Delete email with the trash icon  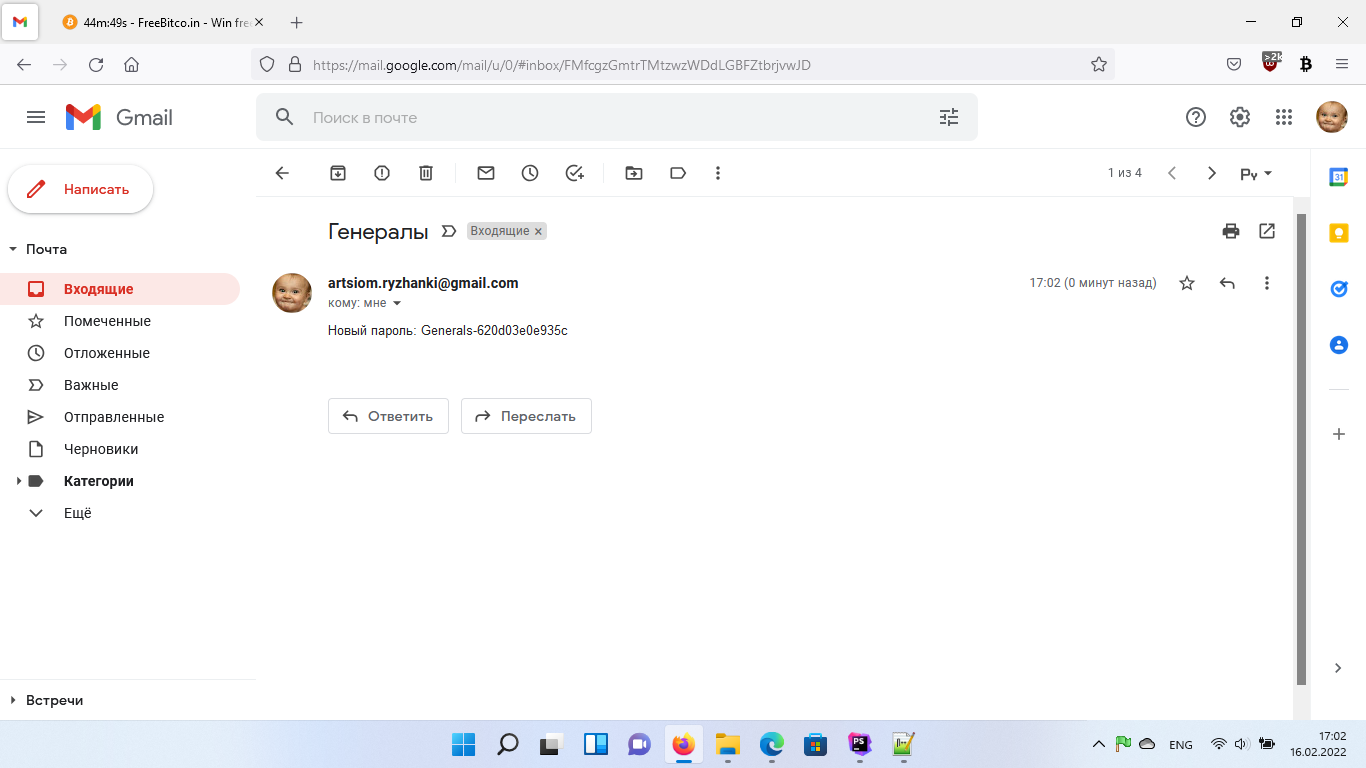426,173
